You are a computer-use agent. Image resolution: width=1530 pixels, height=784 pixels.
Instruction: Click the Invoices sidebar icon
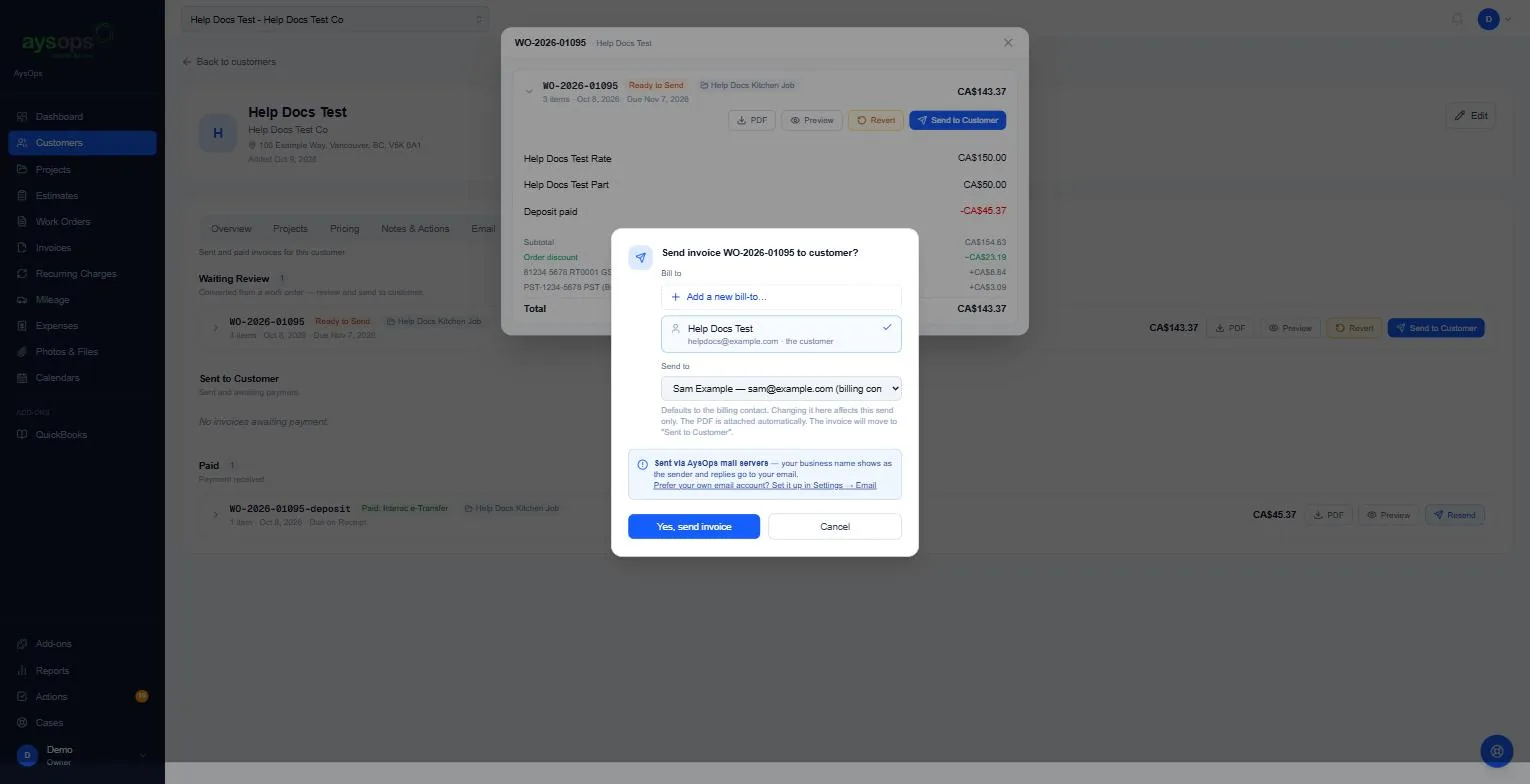pos(22,248)
